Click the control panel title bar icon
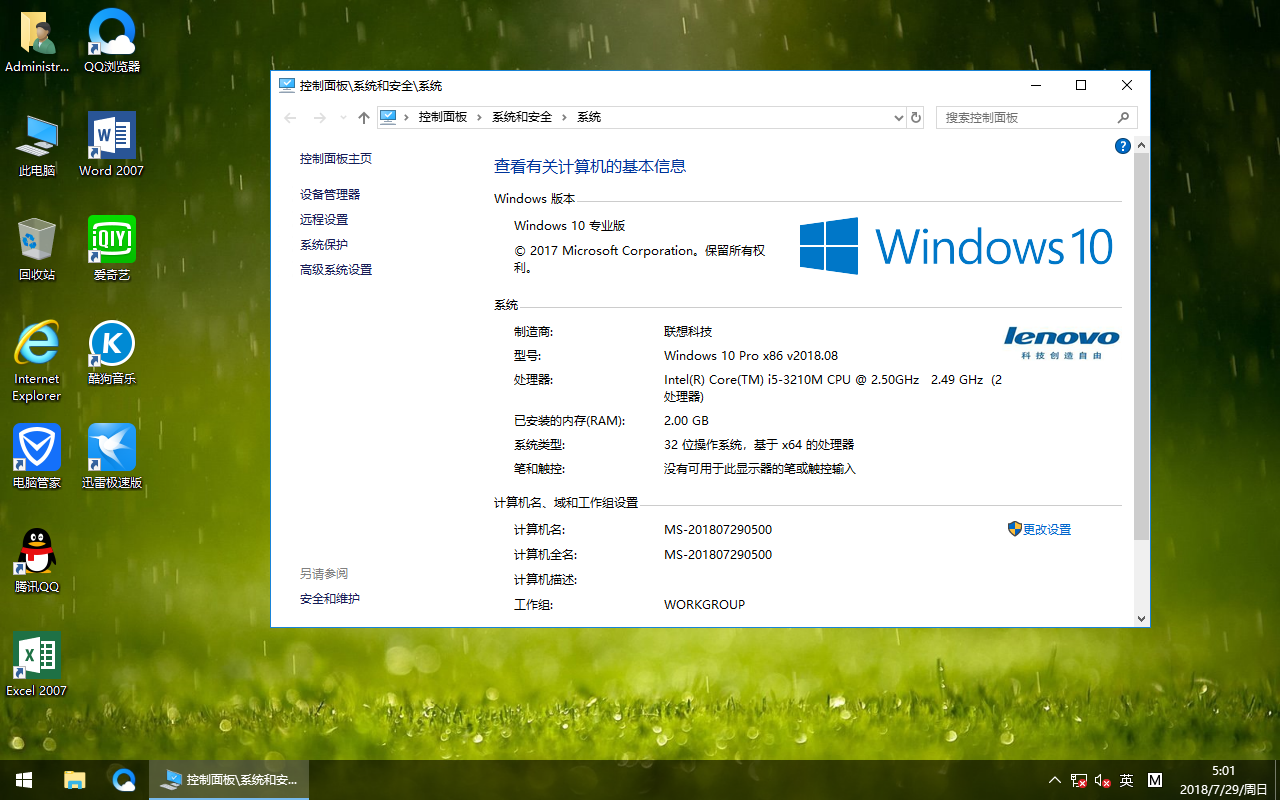 [x=287, y=86]
